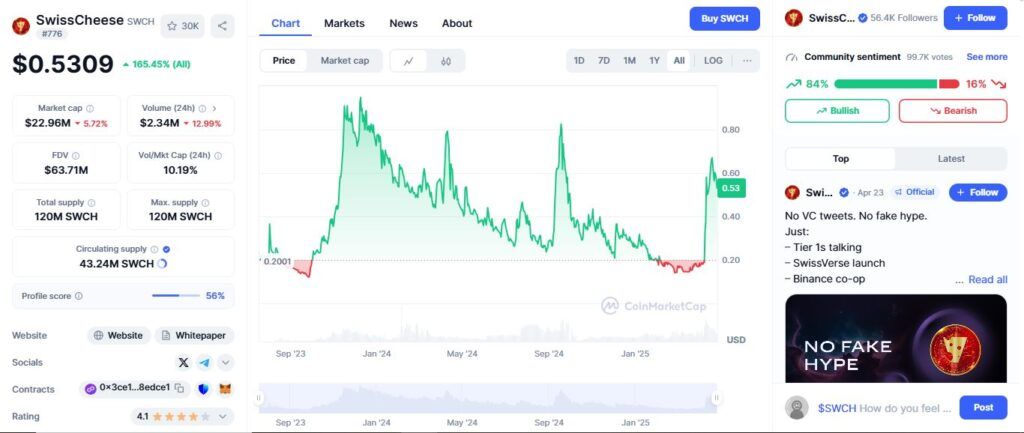Click the share icon button

tap(222, 26)
